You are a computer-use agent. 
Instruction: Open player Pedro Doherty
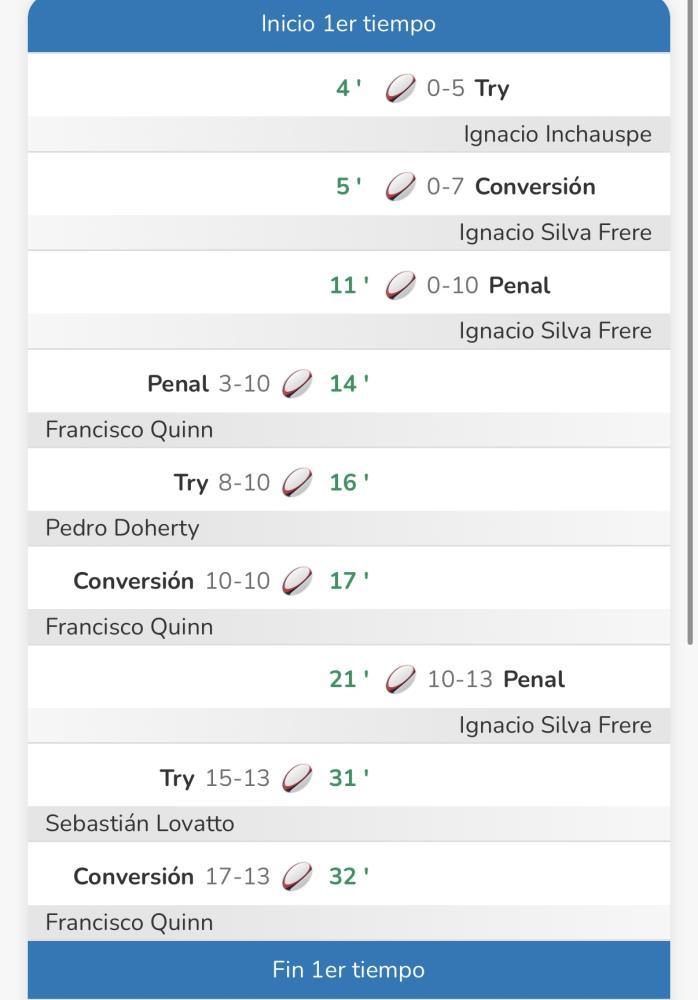pos(122,529)
